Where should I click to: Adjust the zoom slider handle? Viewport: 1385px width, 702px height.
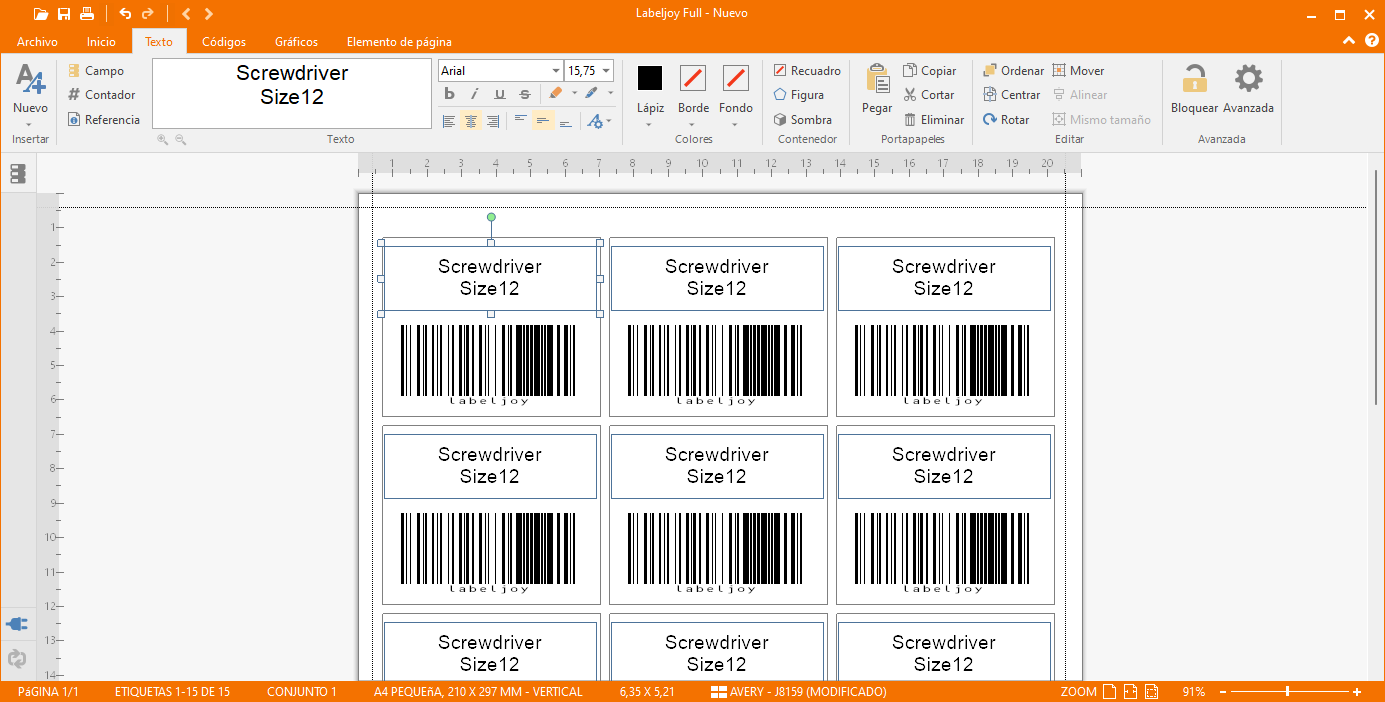coord(1287,692)
